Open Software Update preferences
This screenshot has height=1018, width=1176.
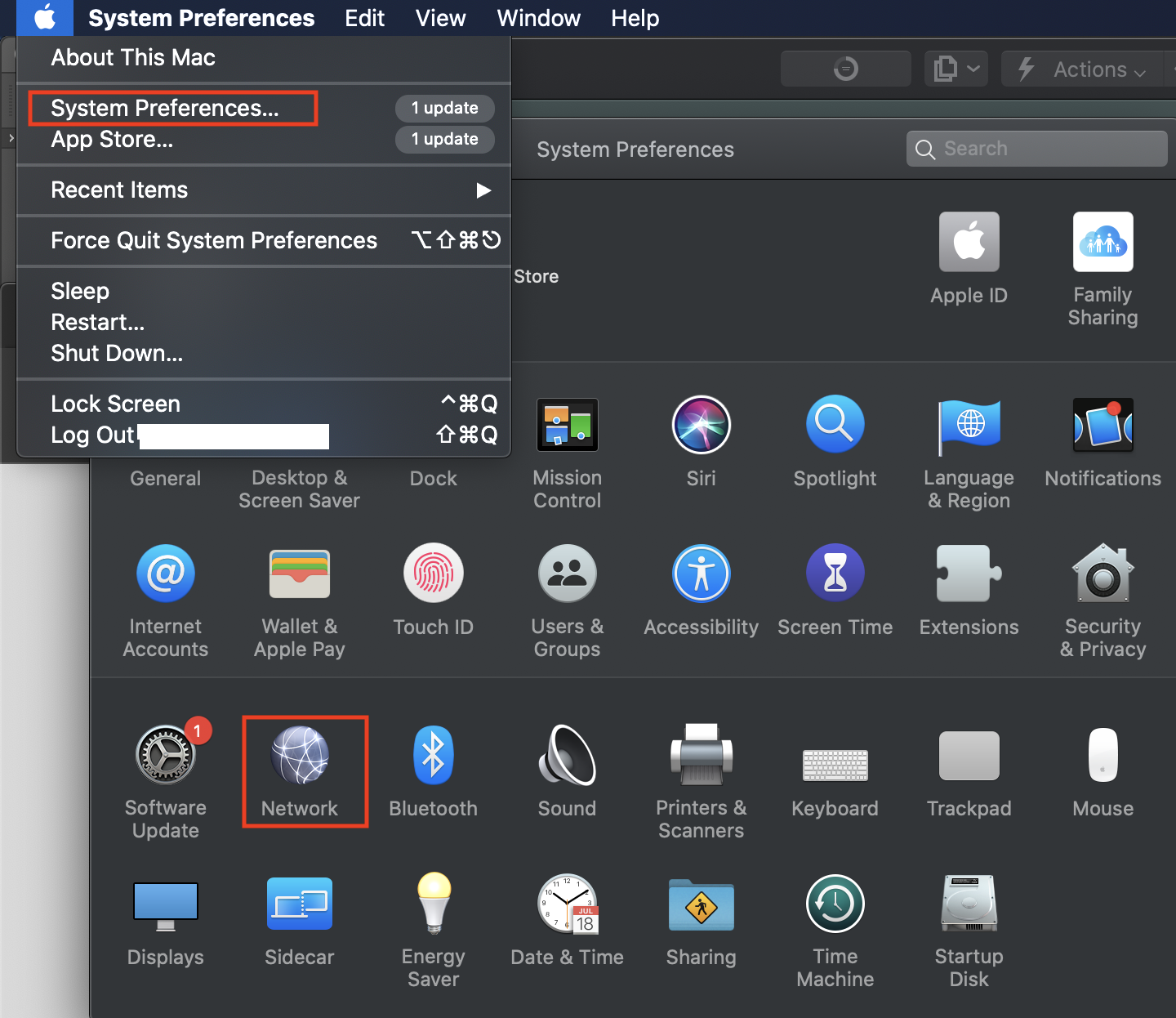coord(166,780)
